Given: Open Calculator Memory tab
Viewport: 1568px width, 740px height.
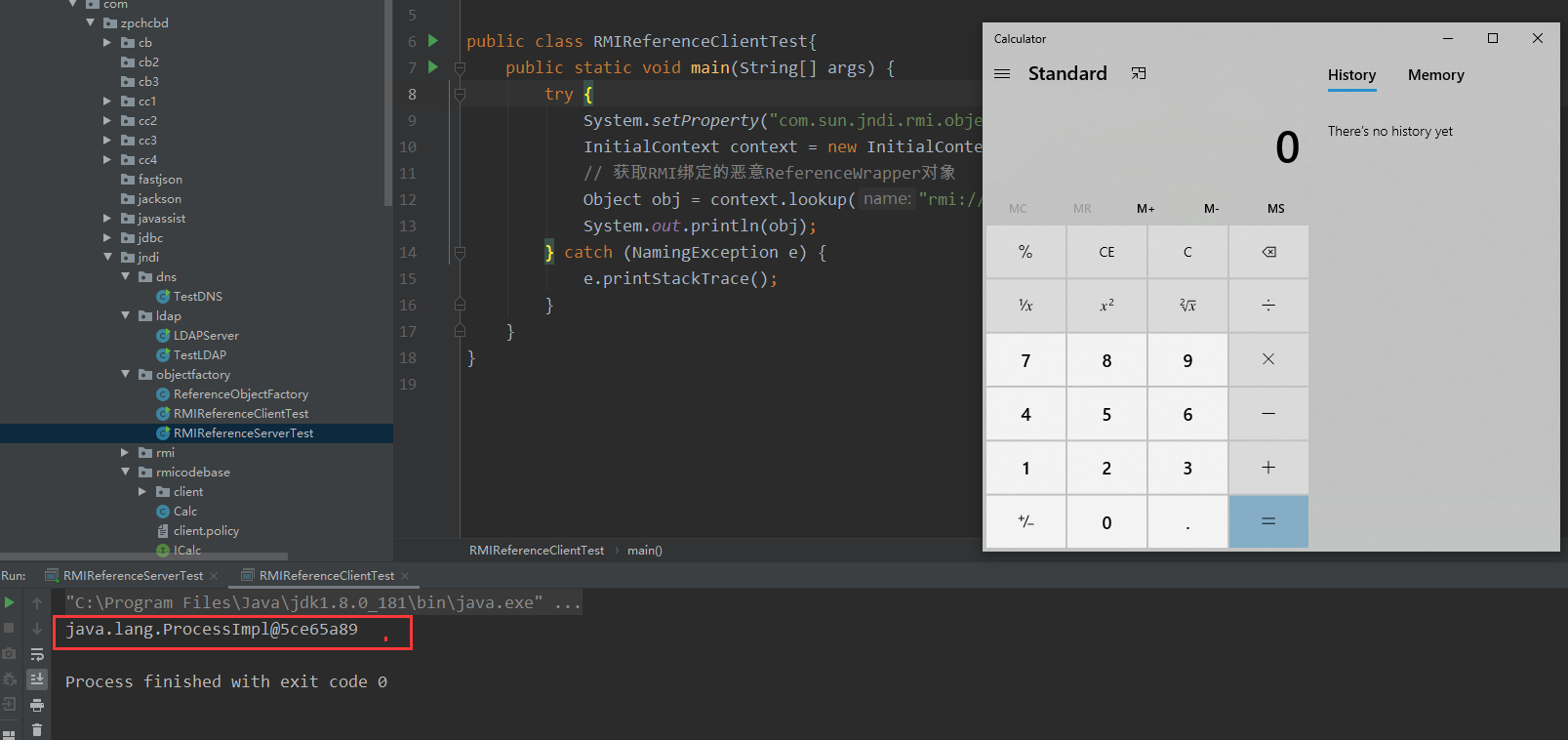Looking at the screenshot, I should tap(1435, 75).
